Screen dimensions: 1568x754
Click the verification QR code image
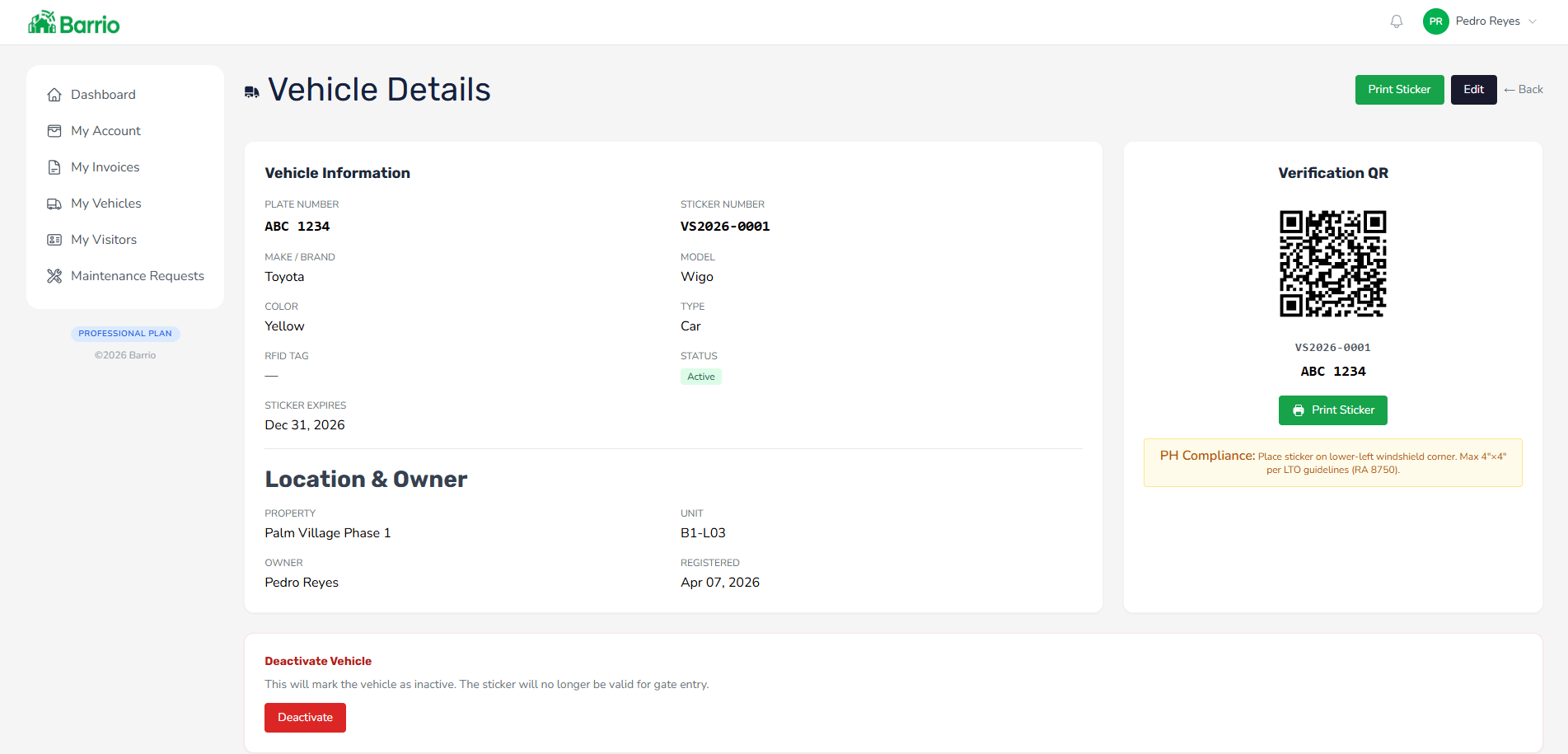pyautogui.click(x=1332, y=264)
